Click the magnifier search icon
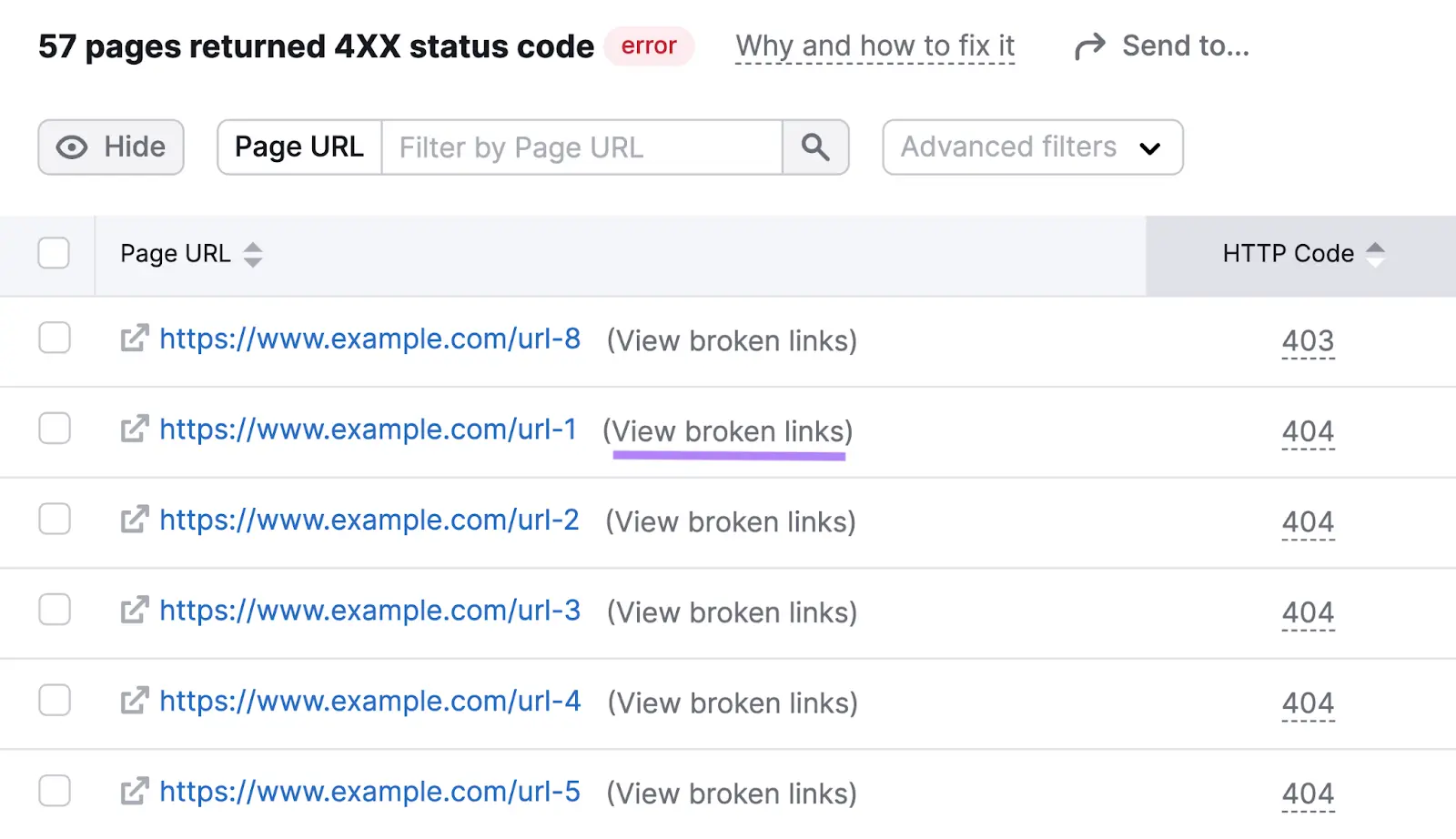Image resolution: width=1456 pixels, height=839 pixels. click(x=814, y=147)
